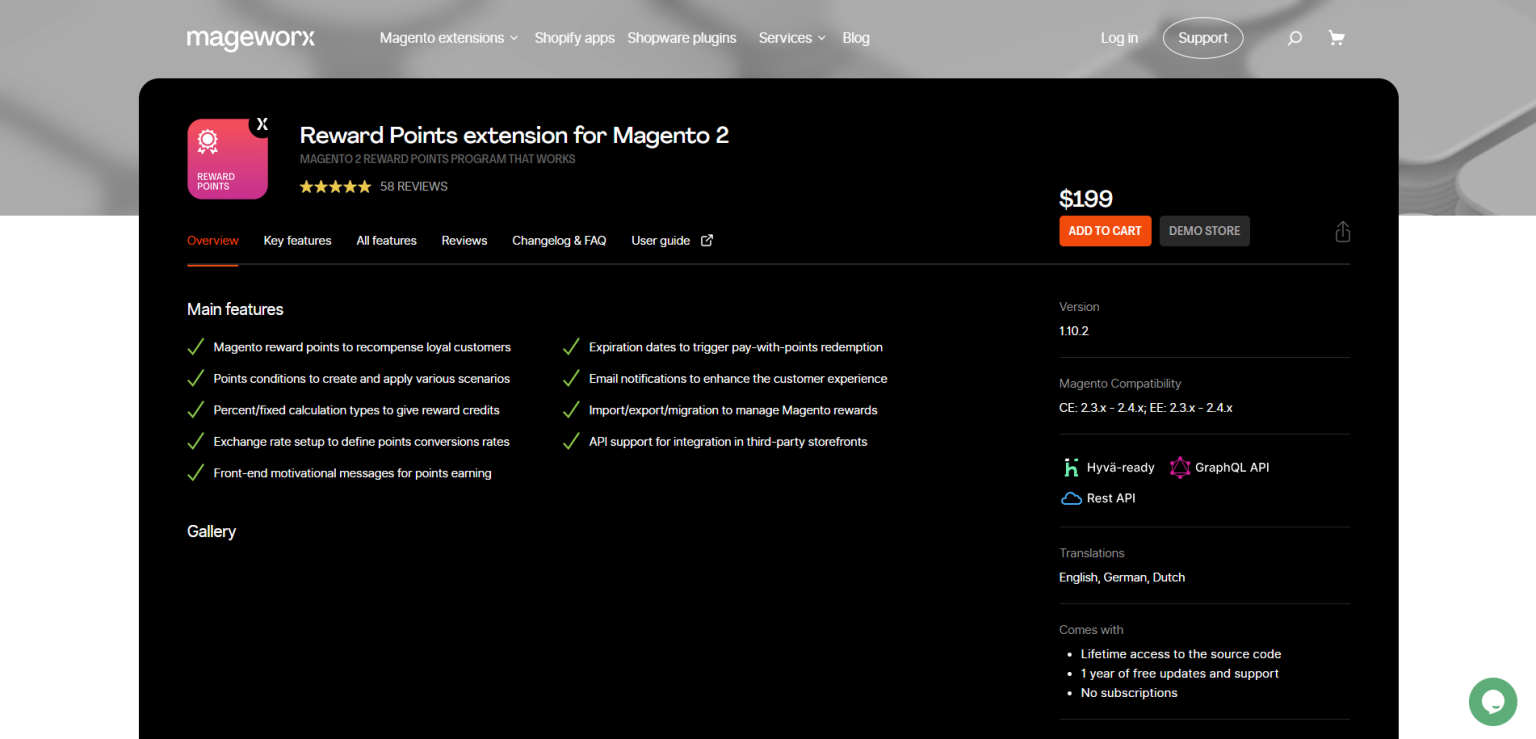Viewport: 1536px width, 739px height.
Task: Click the share icon beside Demo Store
Action: 1342,231
